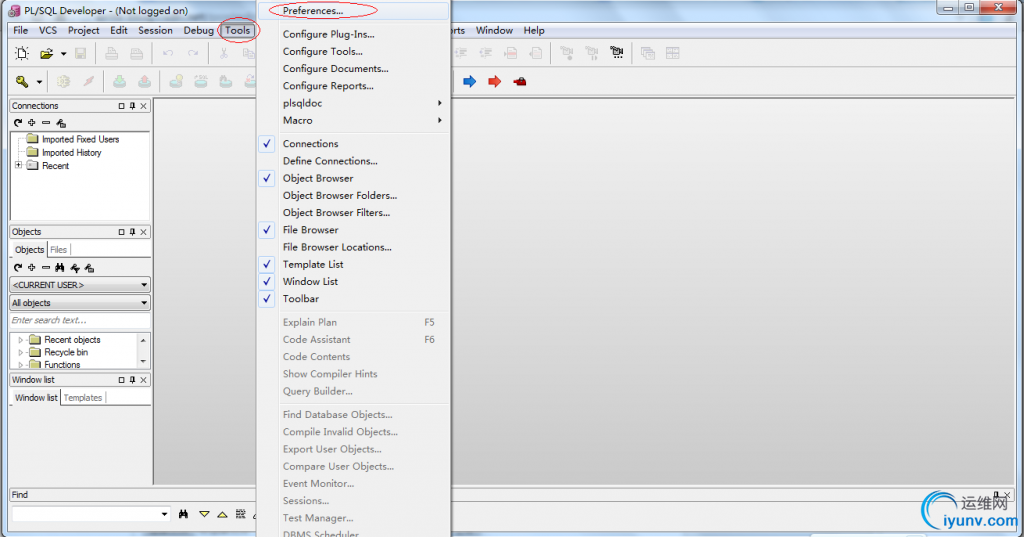Open the dropdown arrow next to key icon
Viewport: 1024px width, 537px height.
point(39,82)
